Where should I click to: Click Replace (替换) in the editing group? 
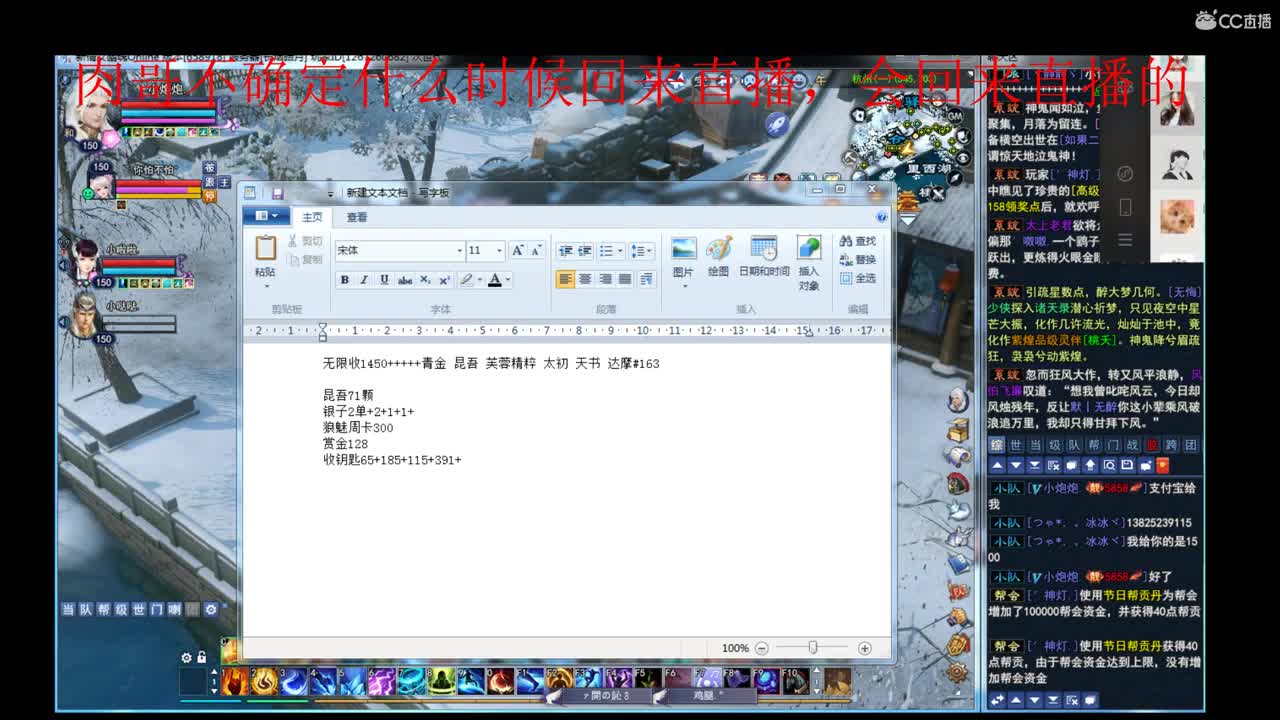pyautogui.click(x=857, y=259)
